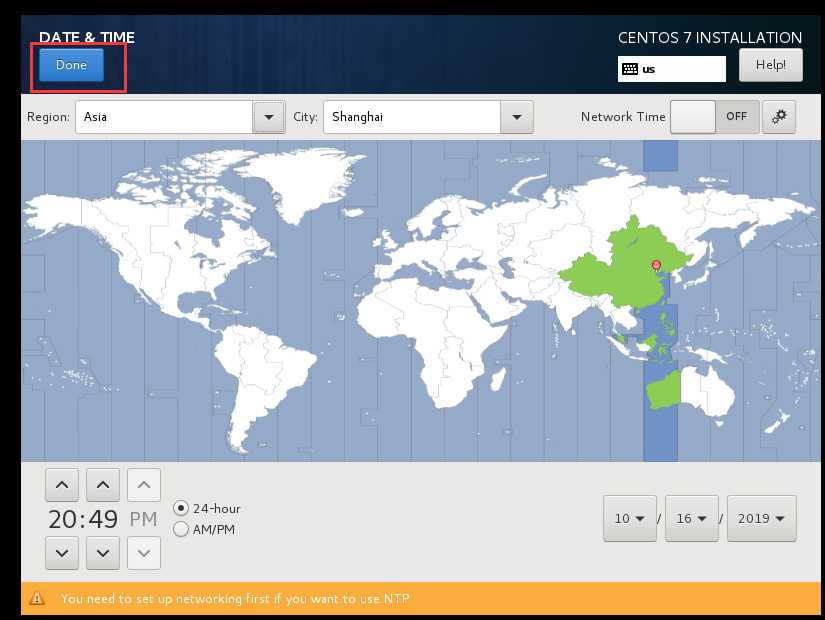Screen dimensions: 825x620
Task: Click on Australia on the timezone map
Action: pyautogui.click(x=692, y=392)
